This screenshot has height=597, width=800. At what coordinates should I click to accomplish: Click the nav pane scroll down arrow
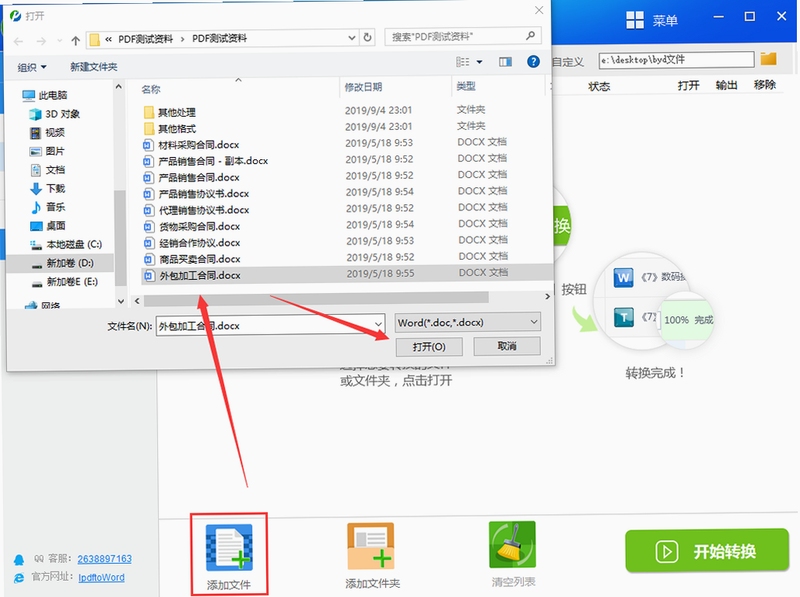[x=120, y=301]
